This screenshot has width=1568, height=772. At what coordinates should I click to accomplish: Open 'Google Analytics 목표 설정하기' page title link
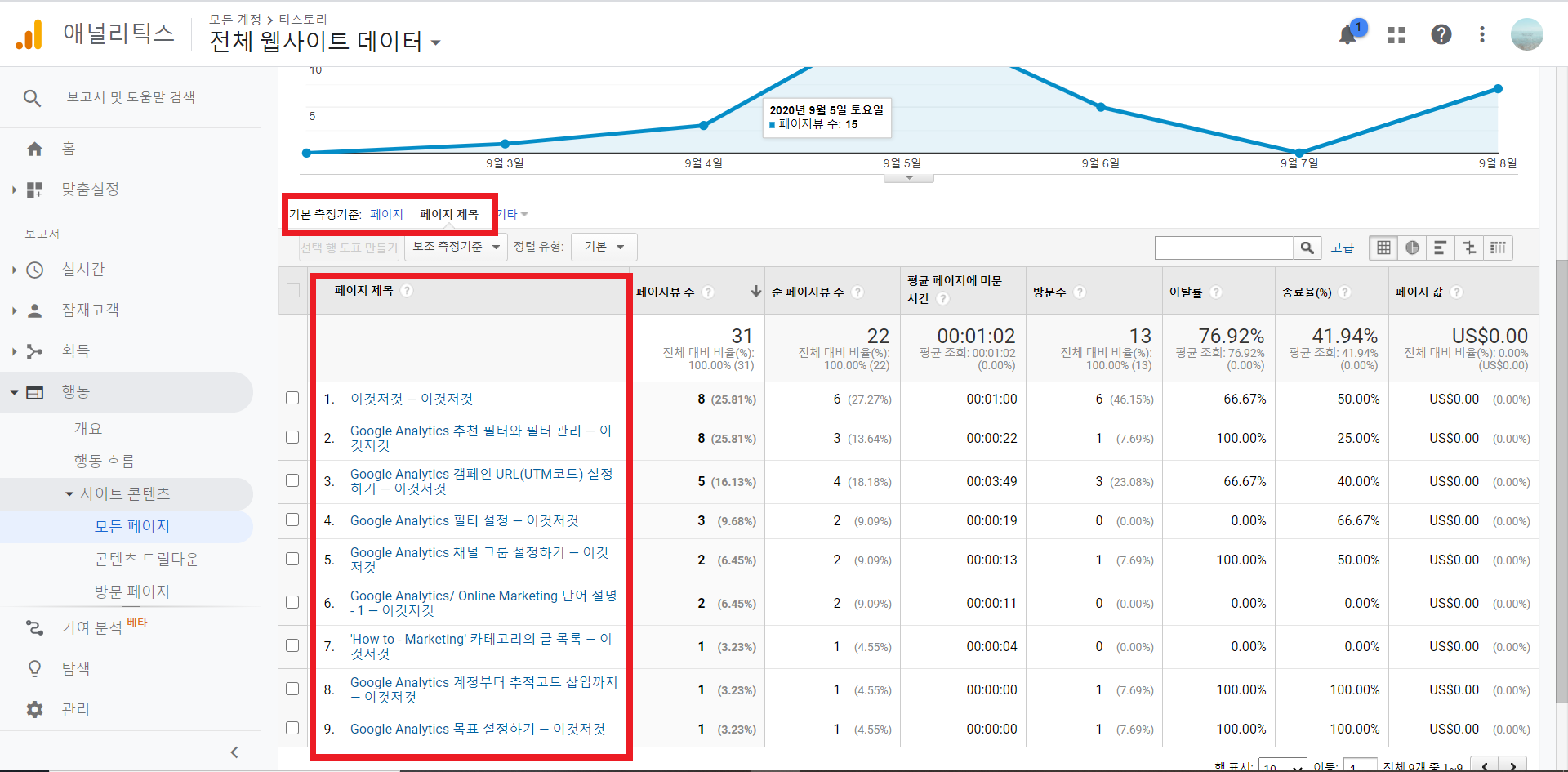tap(478, 729)
